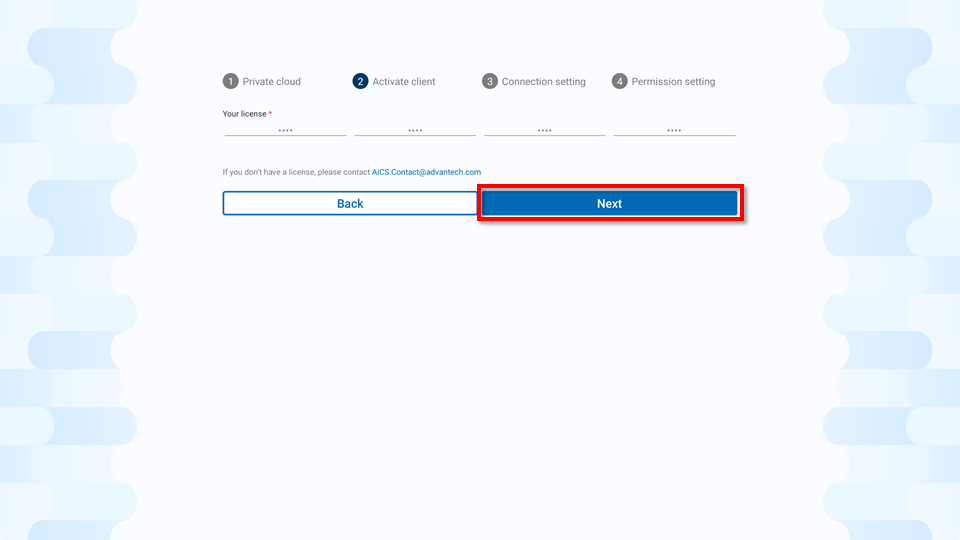Focus the first license segment field
The image size is (960, 540).
pyautogui.click(x=285, y=130)
